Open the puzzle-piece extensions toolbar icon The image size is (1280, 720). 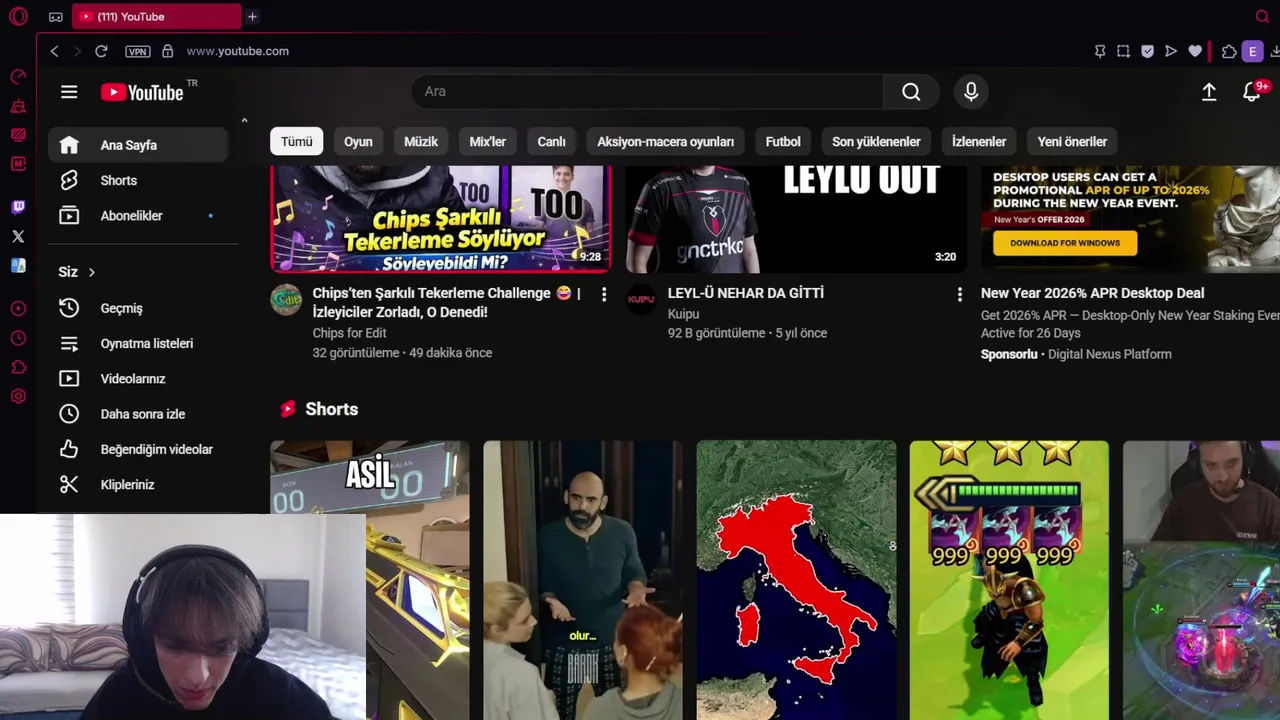click(x=1229, y=51)
